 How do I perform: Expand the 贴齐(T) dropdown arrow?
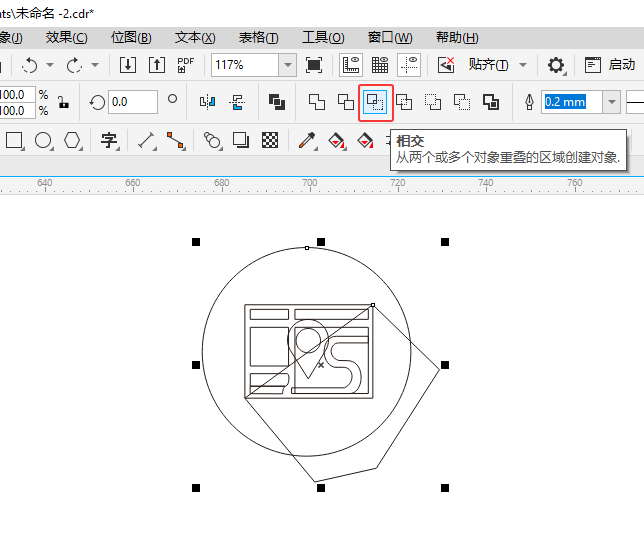coord(523,65)
